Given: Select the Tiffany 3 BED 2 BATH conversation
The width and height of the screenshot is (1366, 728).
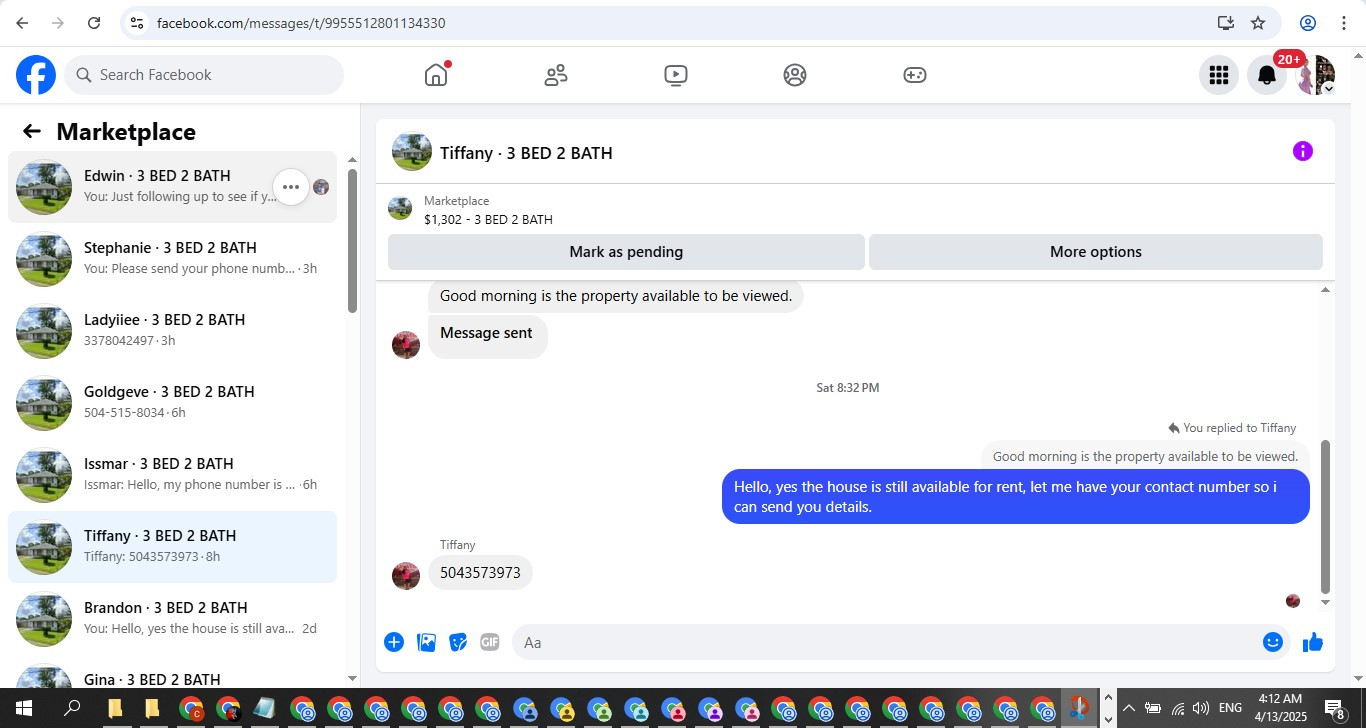Looking at the screenshot, I should (x=172, y=547).
